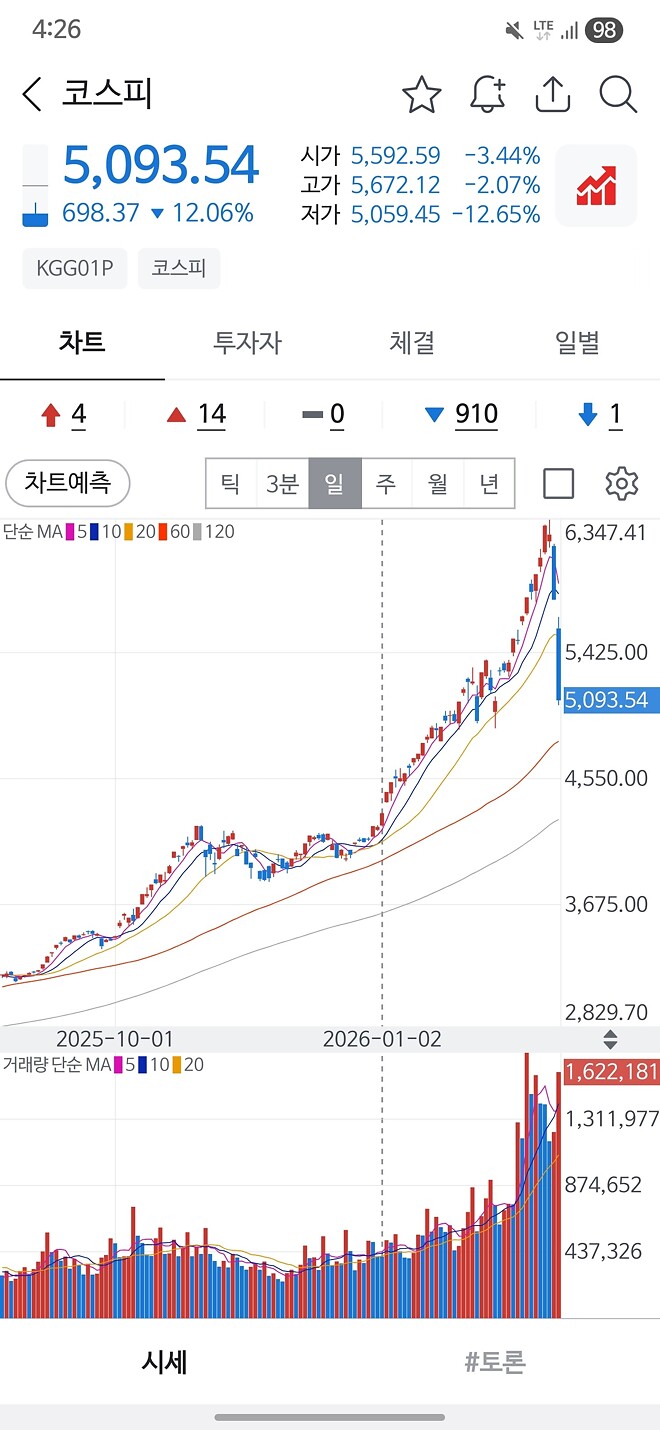Select the 일 daily interval

334,484
